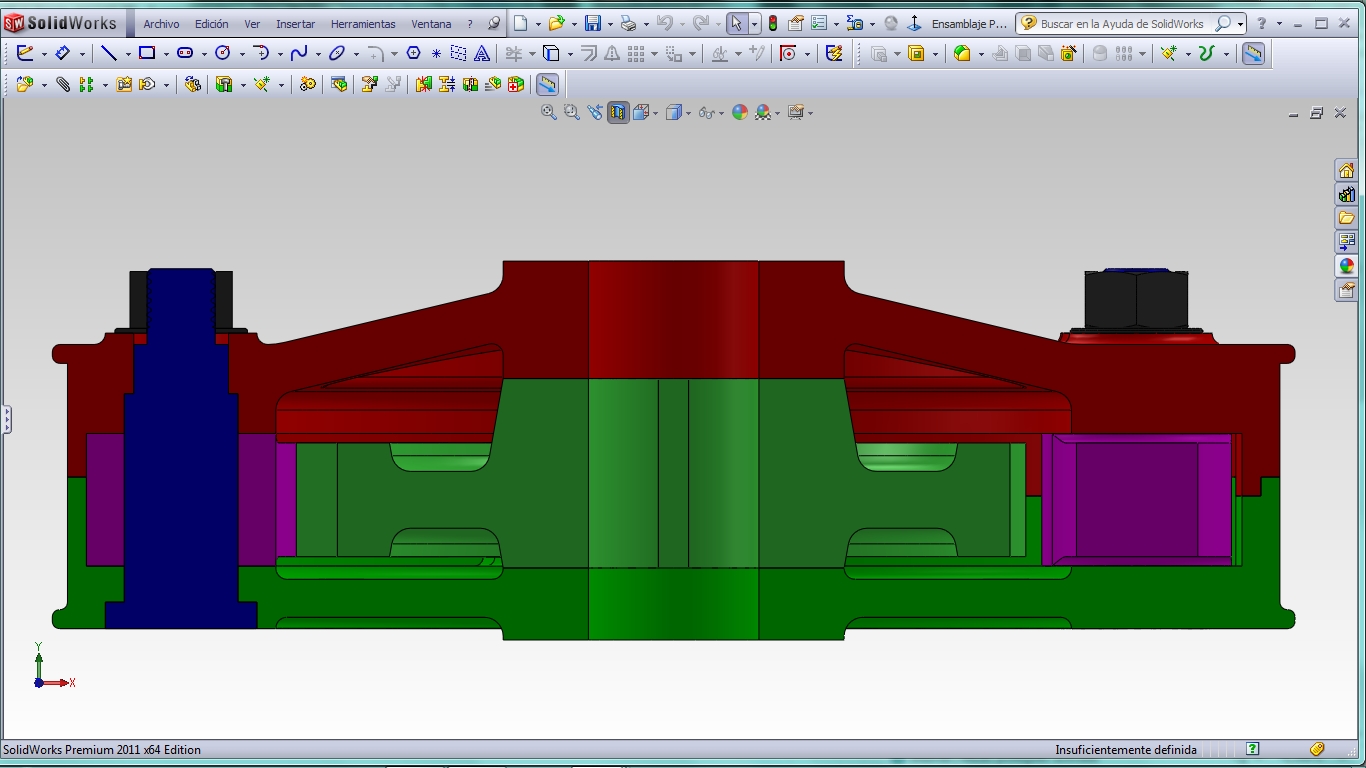
Task: Click the Smart Dimension icon
Action: (63, 54)
